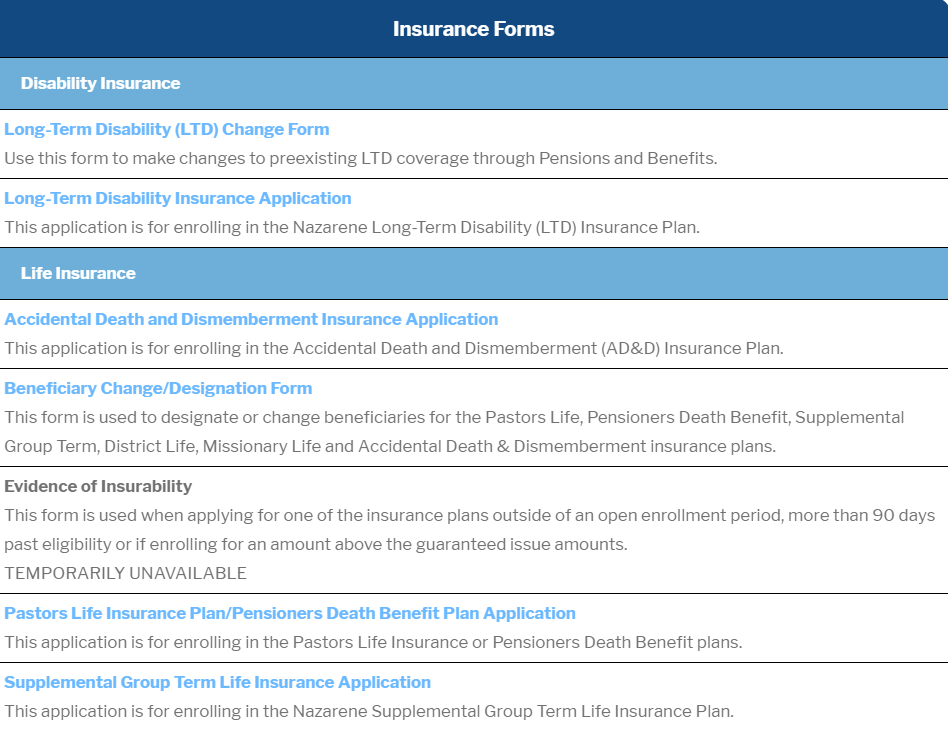Click description about changing preexisting LTD coverage
Image resolution: width=948 pixels, height=730 pixels.
[x=361, y=158]
